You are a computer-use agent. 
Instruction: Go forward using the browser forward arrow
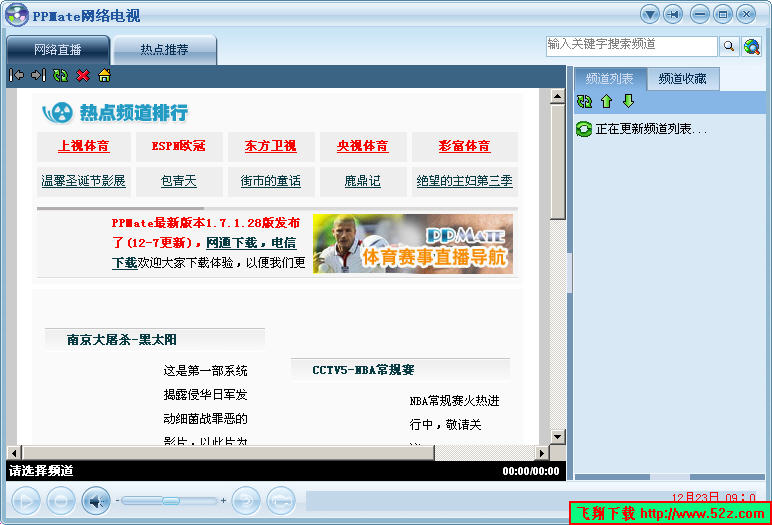(38, 75)
